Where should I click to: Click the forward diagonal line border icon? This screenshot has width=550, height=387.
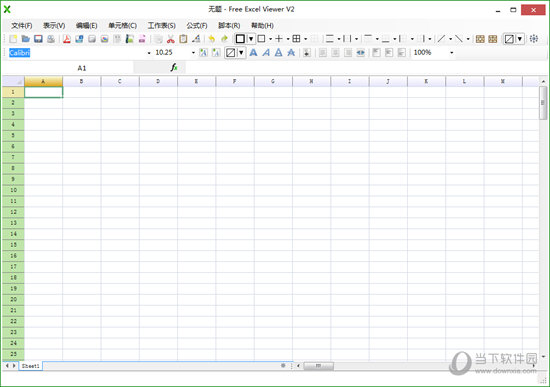[441, 39]
